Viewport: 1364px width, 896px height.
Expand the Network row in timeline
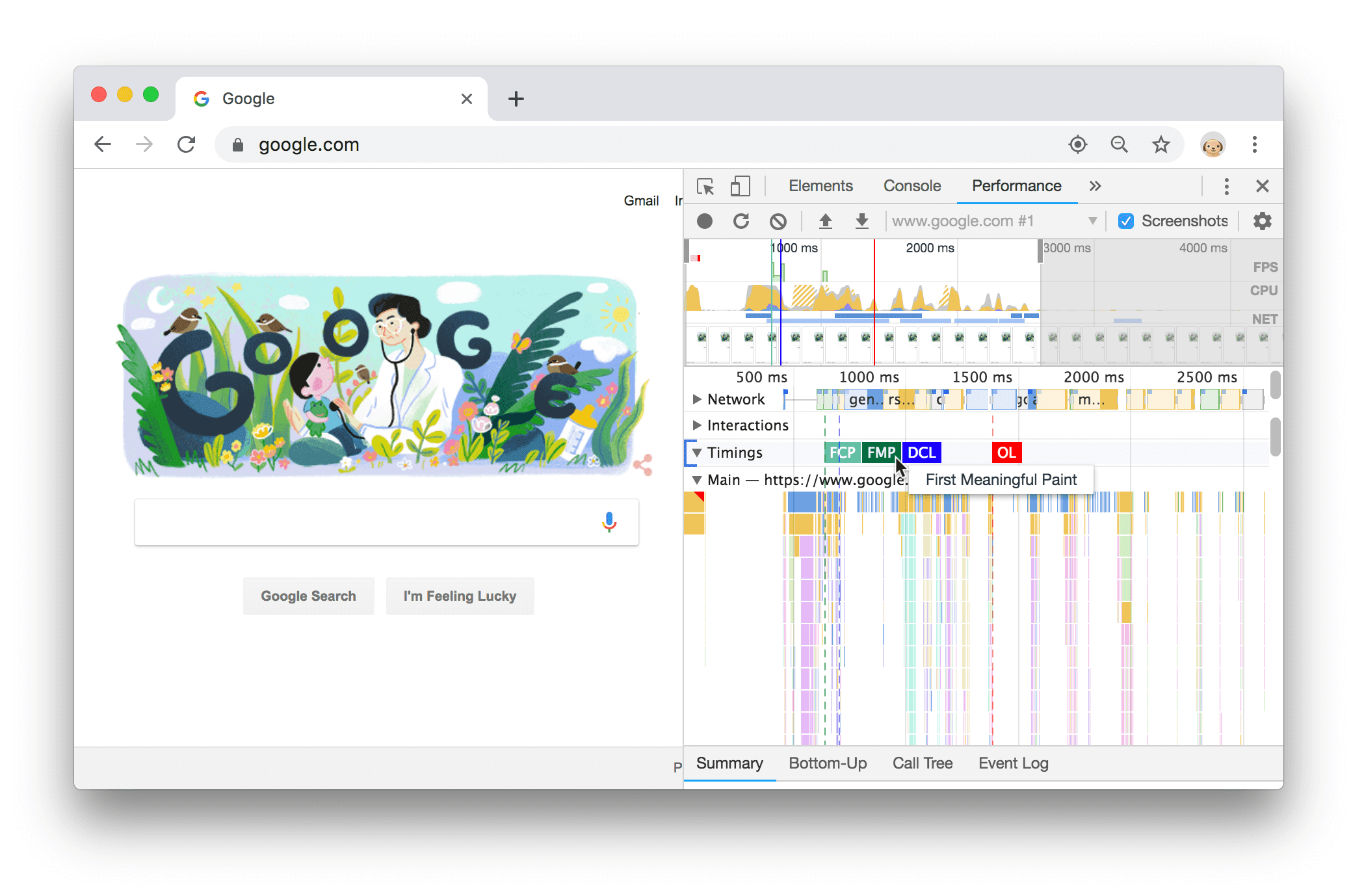tap(694, 398)
